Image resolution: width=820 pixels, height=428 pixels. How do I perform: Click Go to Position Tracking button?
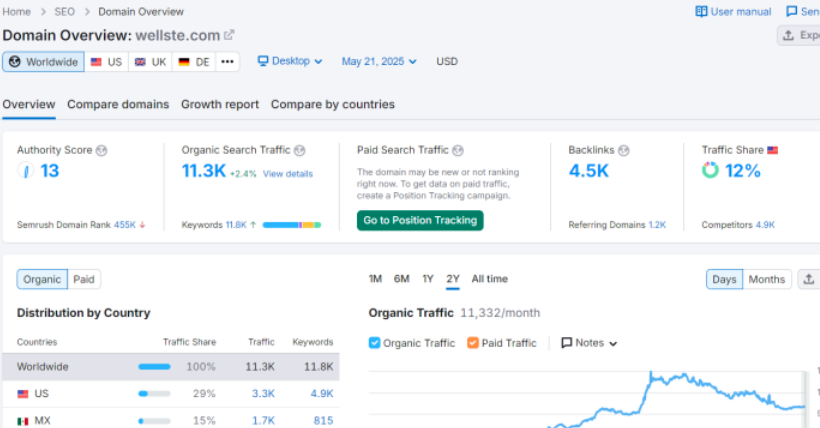click(x=420, y=220)
